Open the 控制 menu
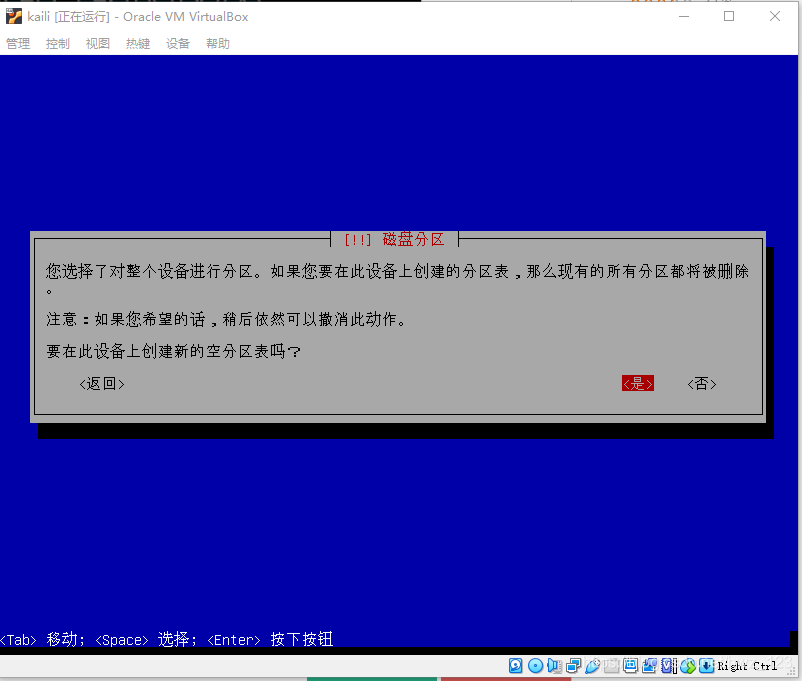Screen dimensions: 802x681 57,43
